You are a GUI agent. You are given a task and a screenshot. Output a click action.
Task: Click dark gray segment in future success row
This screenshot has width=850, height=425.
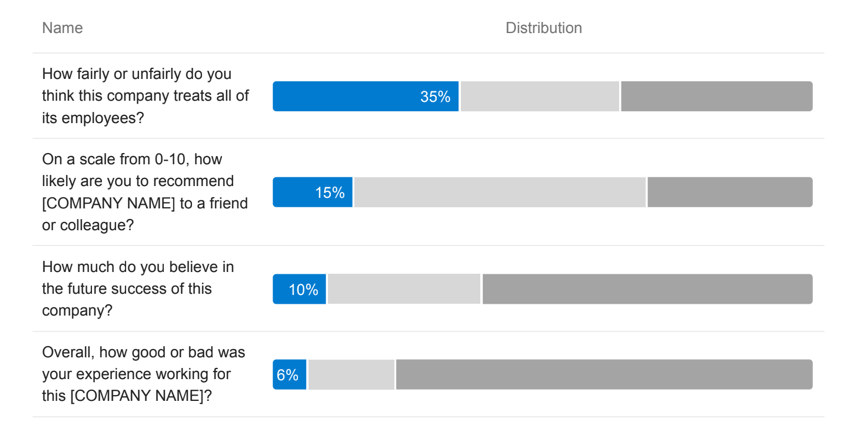pyautogui.click(x=647, y=289)
